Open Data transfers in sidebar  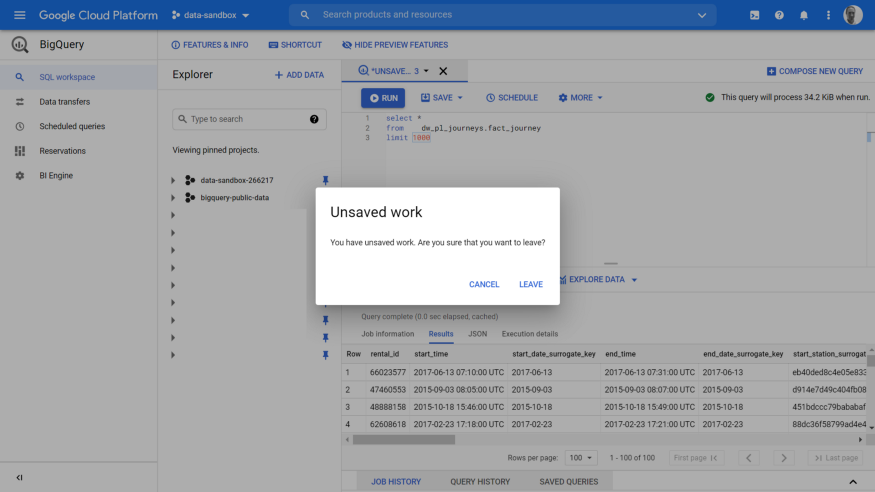[x=79, y=102]
